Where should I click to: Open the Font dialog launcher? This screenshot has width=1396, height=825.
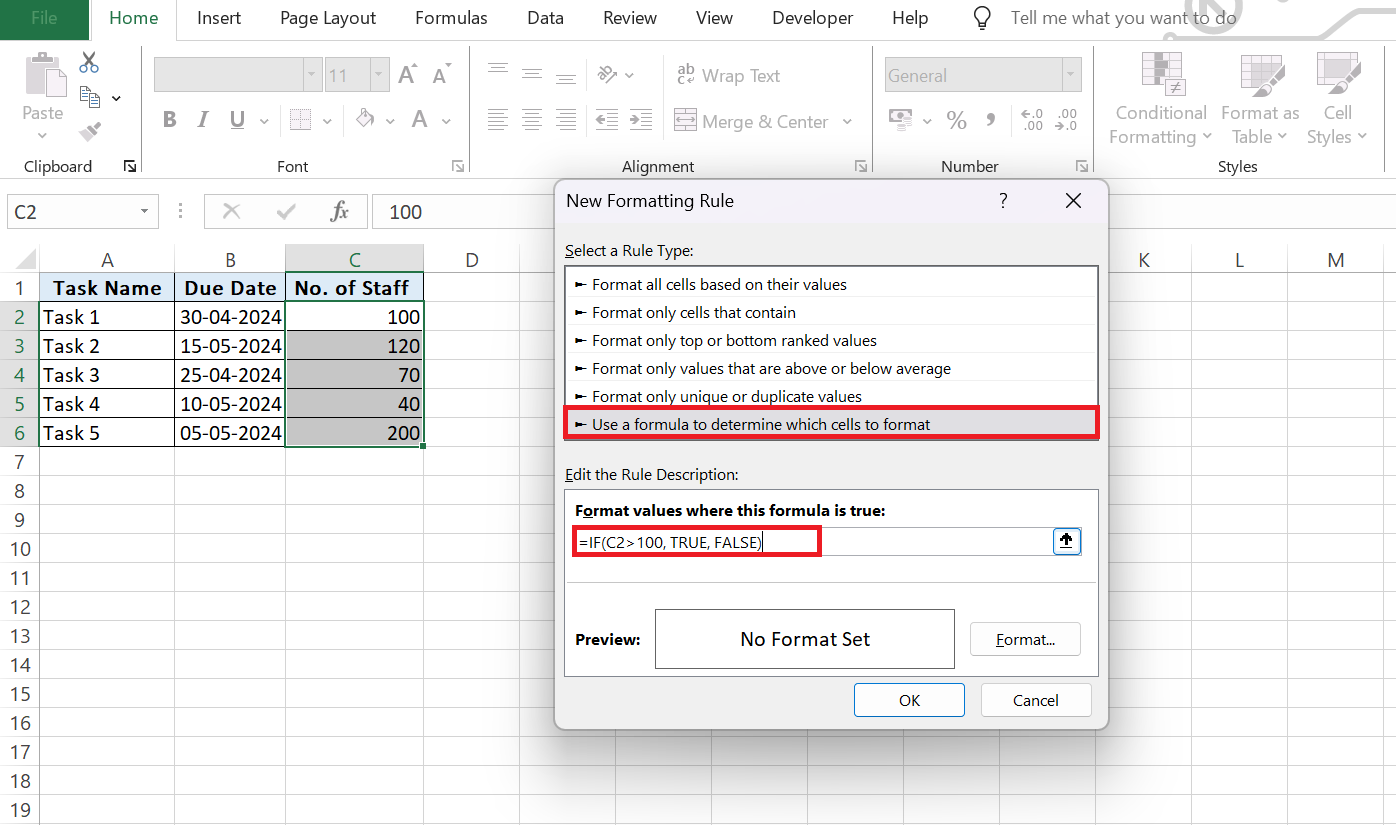pyautogui.click(x=458, y=166)
